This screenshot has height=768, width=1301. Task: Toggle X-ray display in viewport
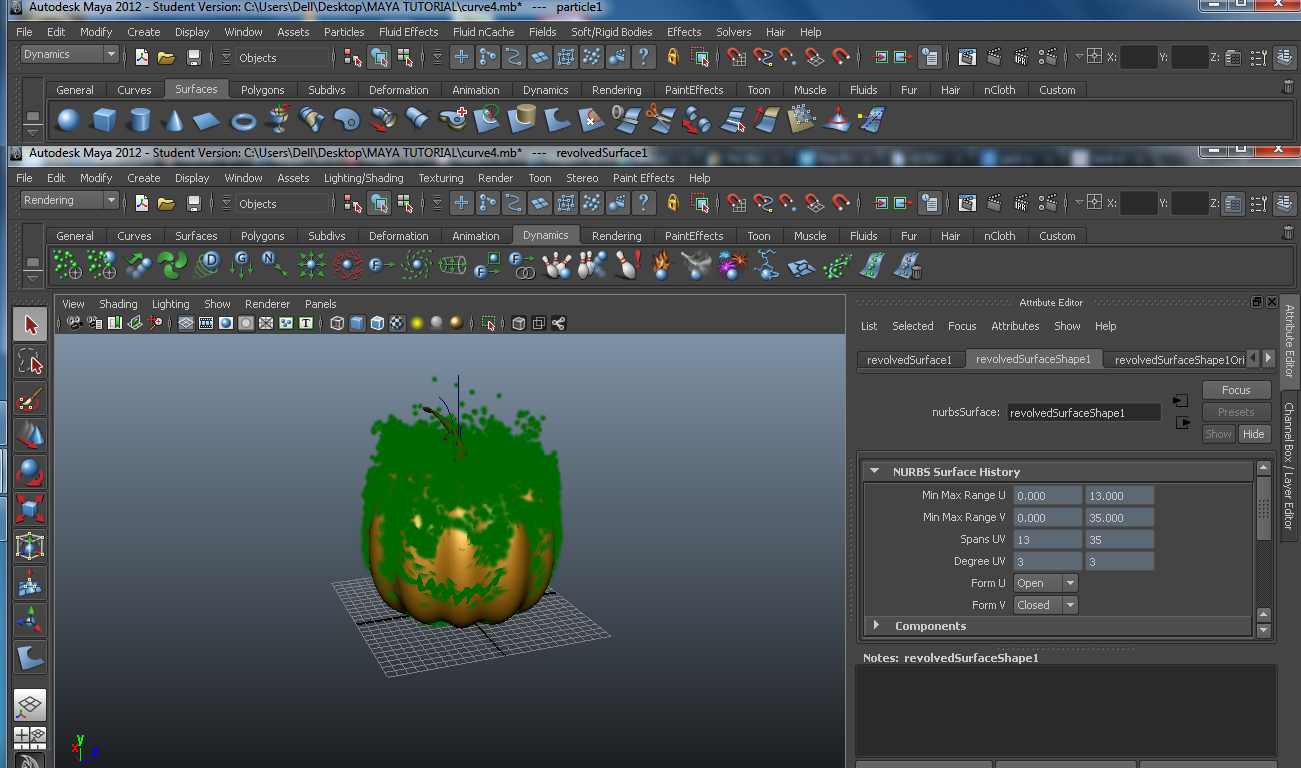click(x=519, y=323)
